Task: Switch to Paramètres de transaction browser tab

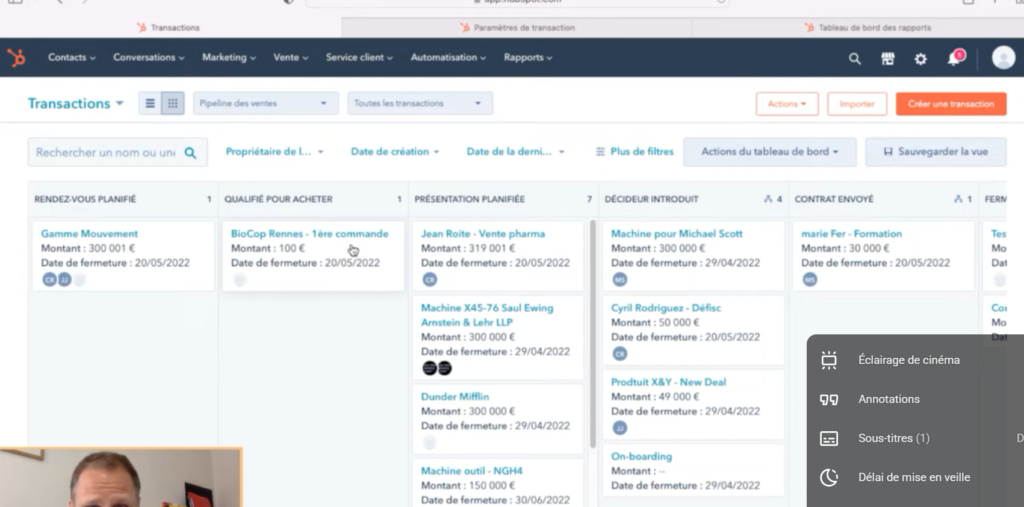Action: pyautogui.click(x=516, y=27)
